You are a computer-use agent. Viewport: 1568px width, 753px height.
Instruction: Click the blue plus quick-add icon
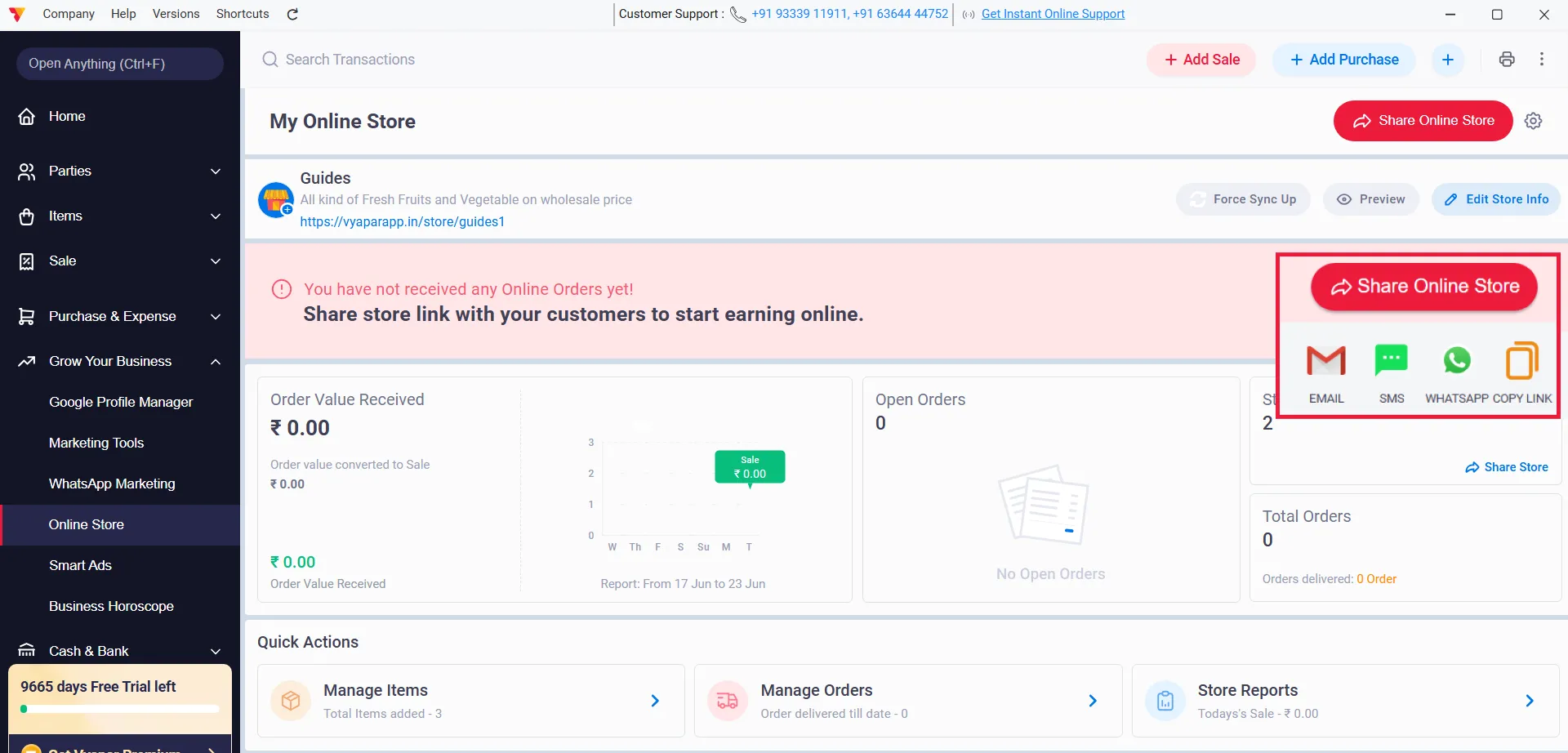coord(1448,60)
